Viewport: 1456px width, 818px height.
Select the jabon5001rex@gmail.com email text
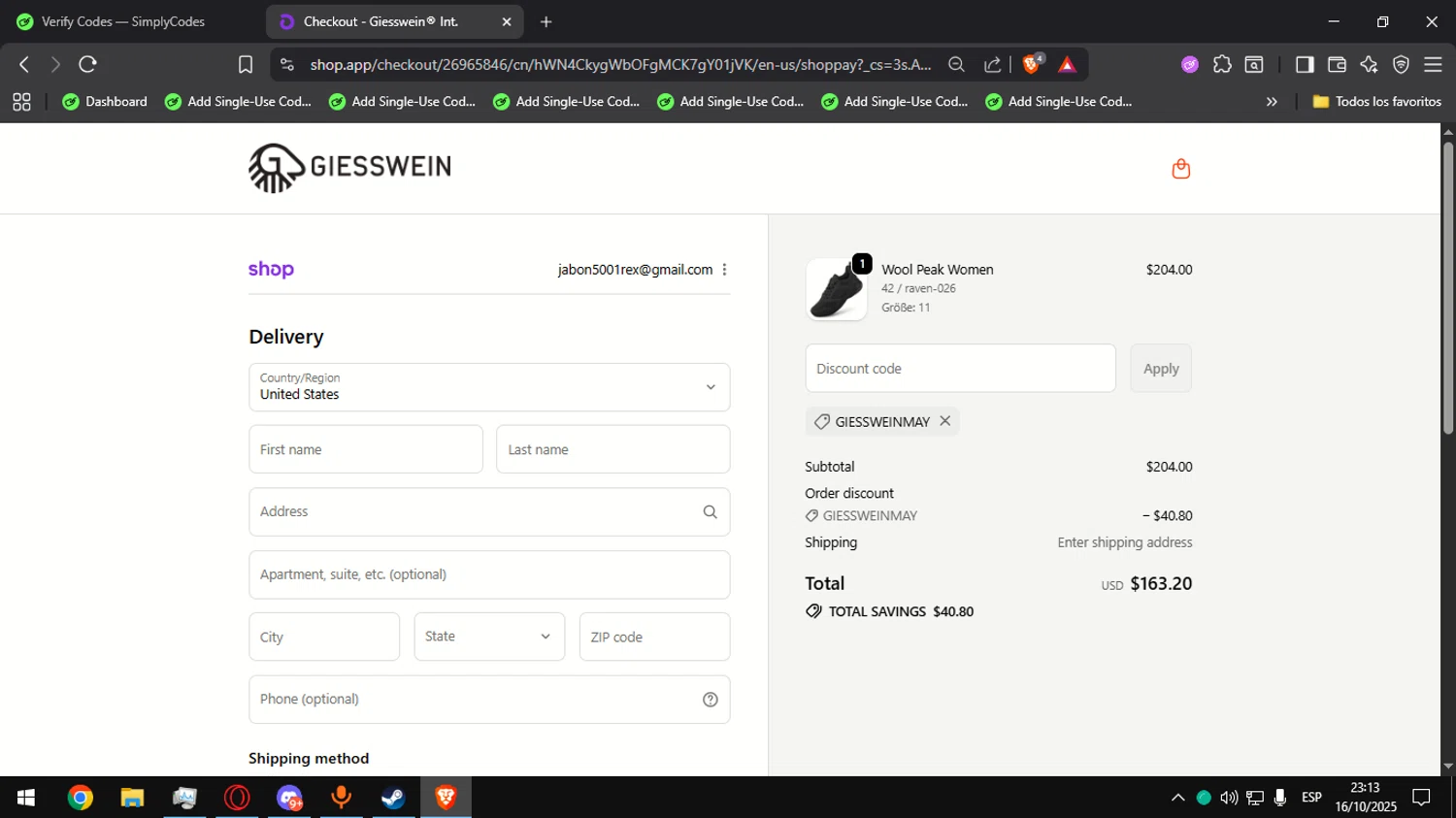click(x=635, y=270)
